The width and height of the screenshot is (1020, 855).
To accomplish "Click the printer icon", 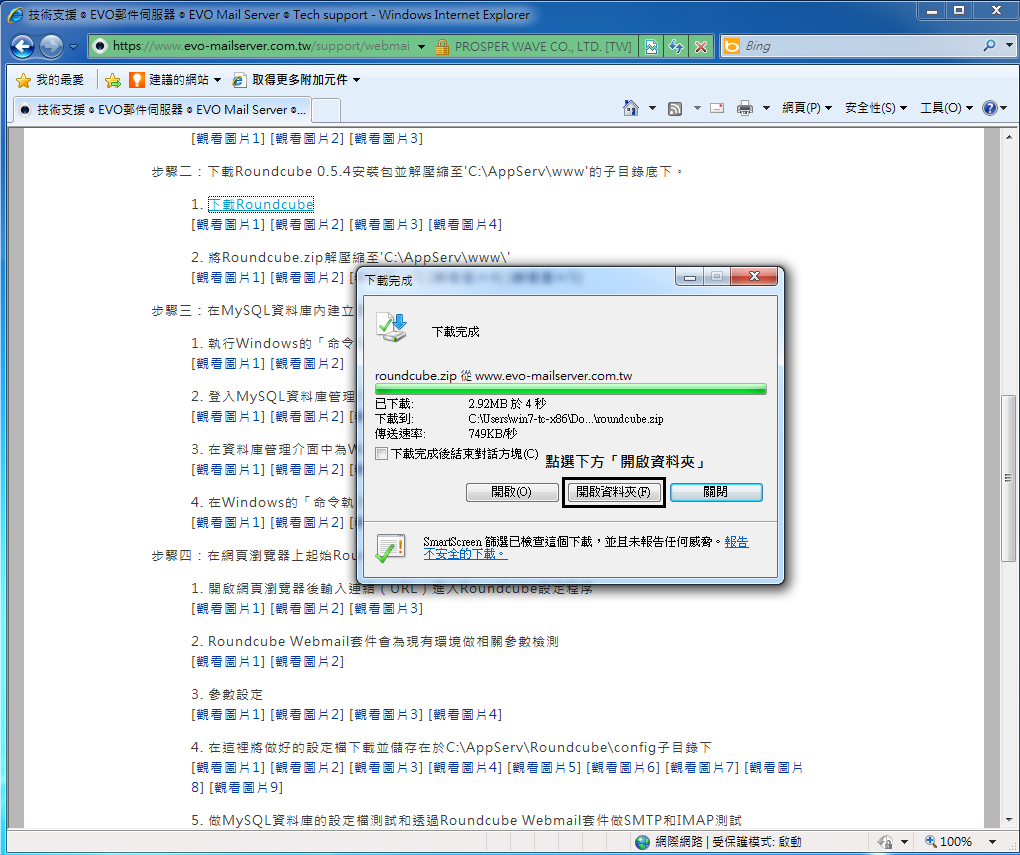I will coord(745,108).
